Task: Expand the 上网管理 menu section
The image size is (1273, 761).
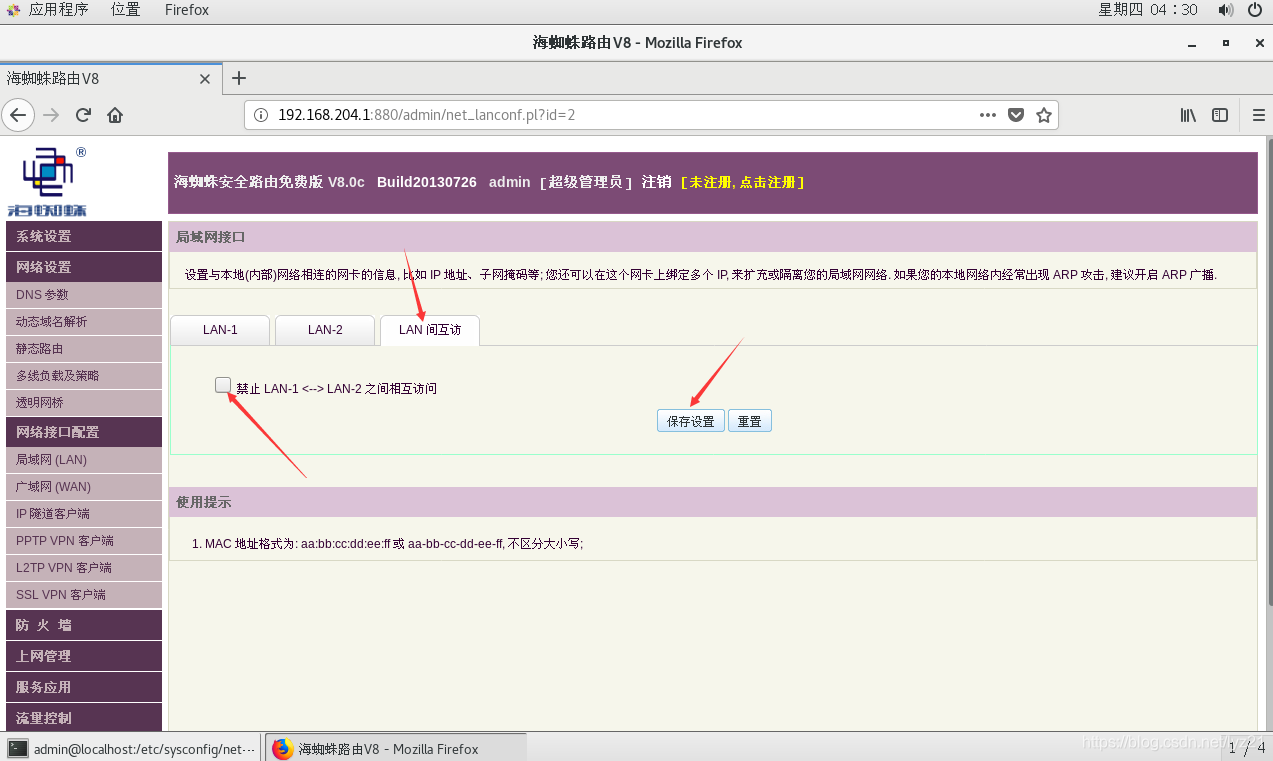Action: pyautogui.click(x=84, y=656)
